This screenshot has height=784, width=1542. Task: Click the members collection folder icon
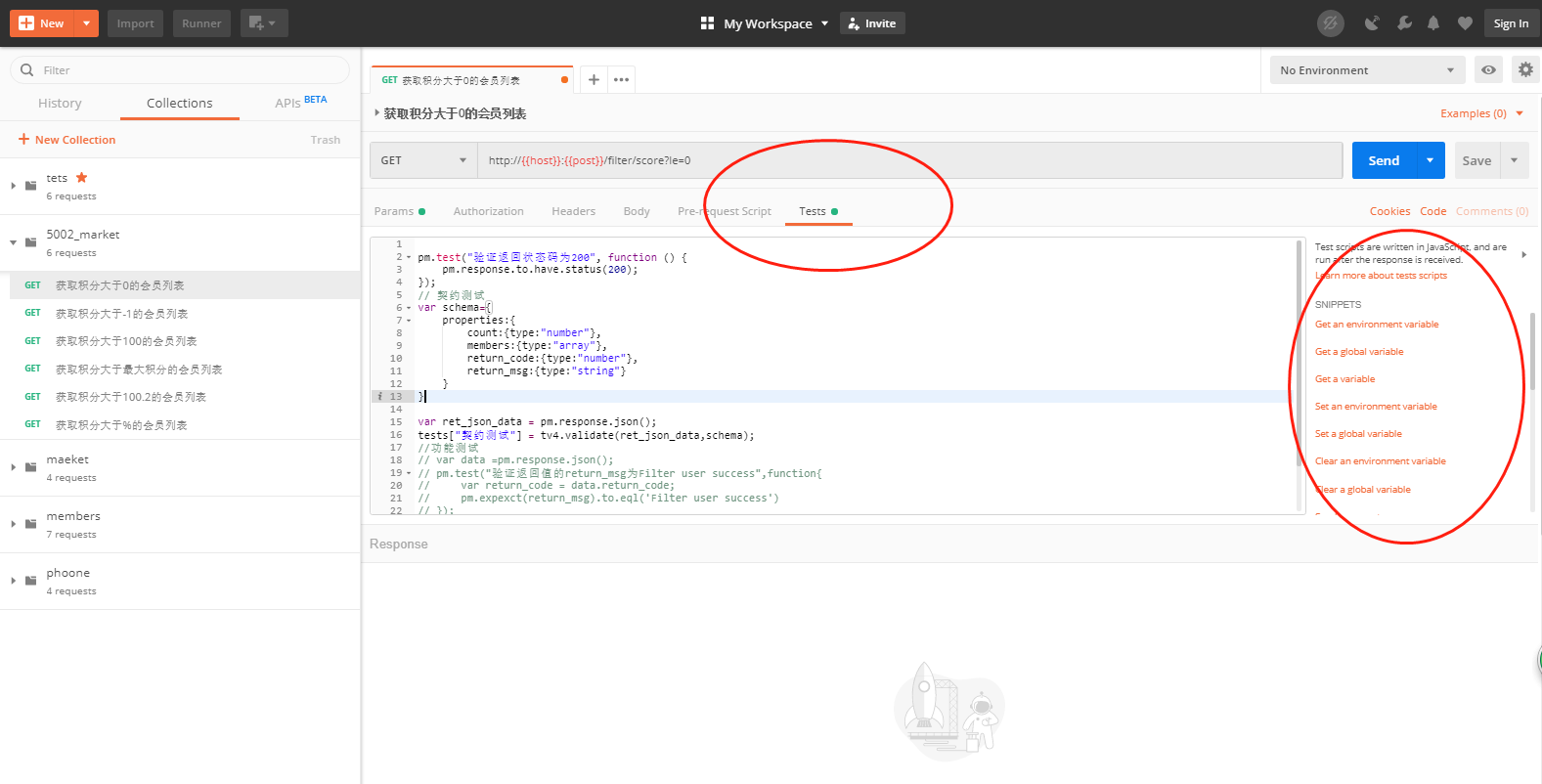coord(30,524)
